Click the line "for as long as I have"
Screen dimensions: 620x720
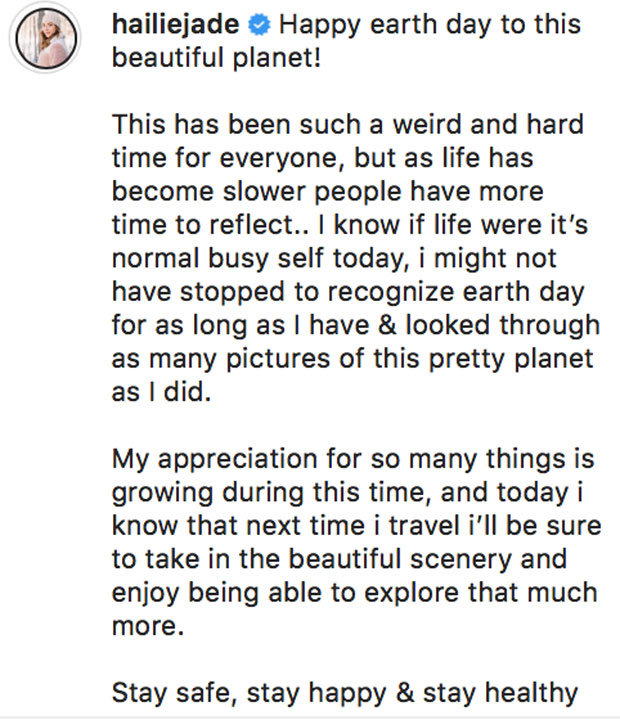coord(355,324)
